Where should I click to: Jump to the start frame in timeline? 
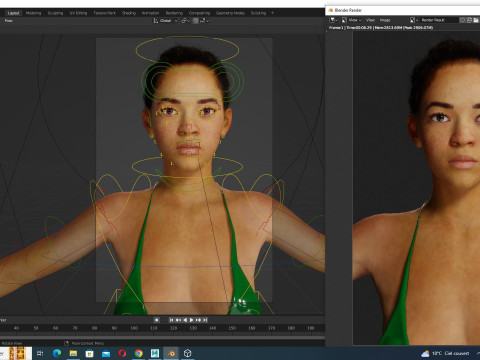(172, 320)
